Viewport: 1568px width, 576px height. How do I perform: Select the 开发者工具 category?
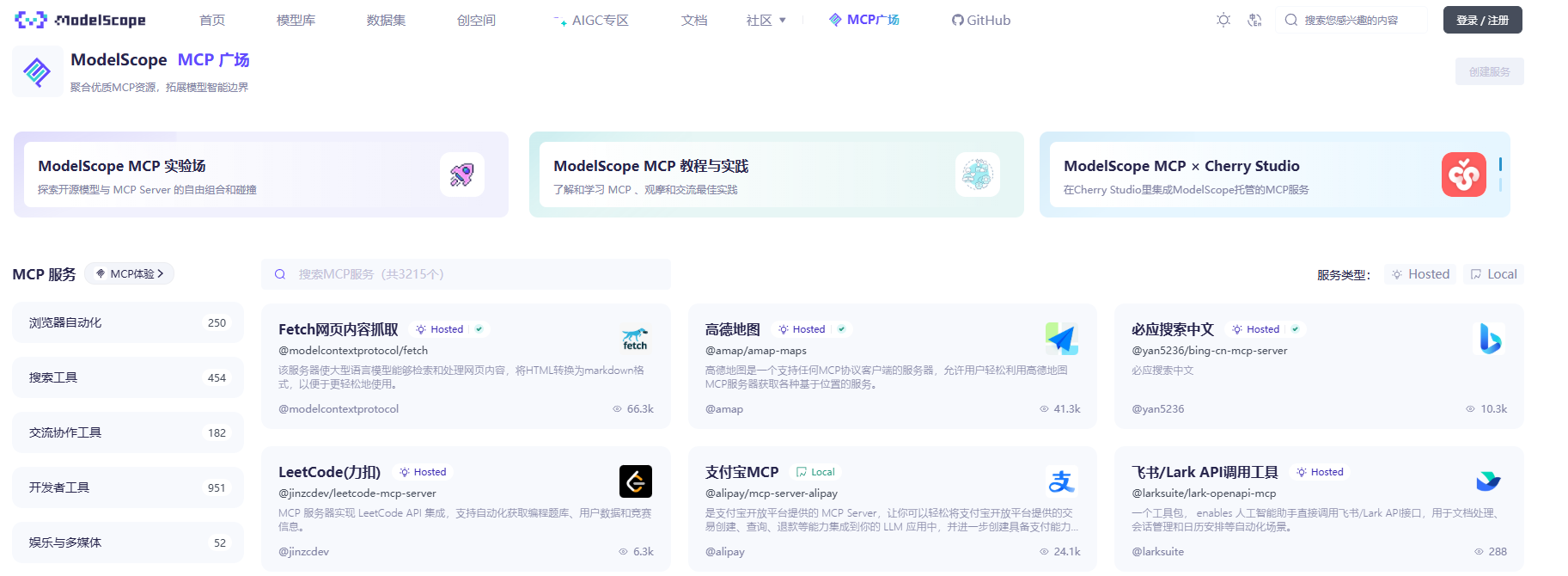[128, 487]
